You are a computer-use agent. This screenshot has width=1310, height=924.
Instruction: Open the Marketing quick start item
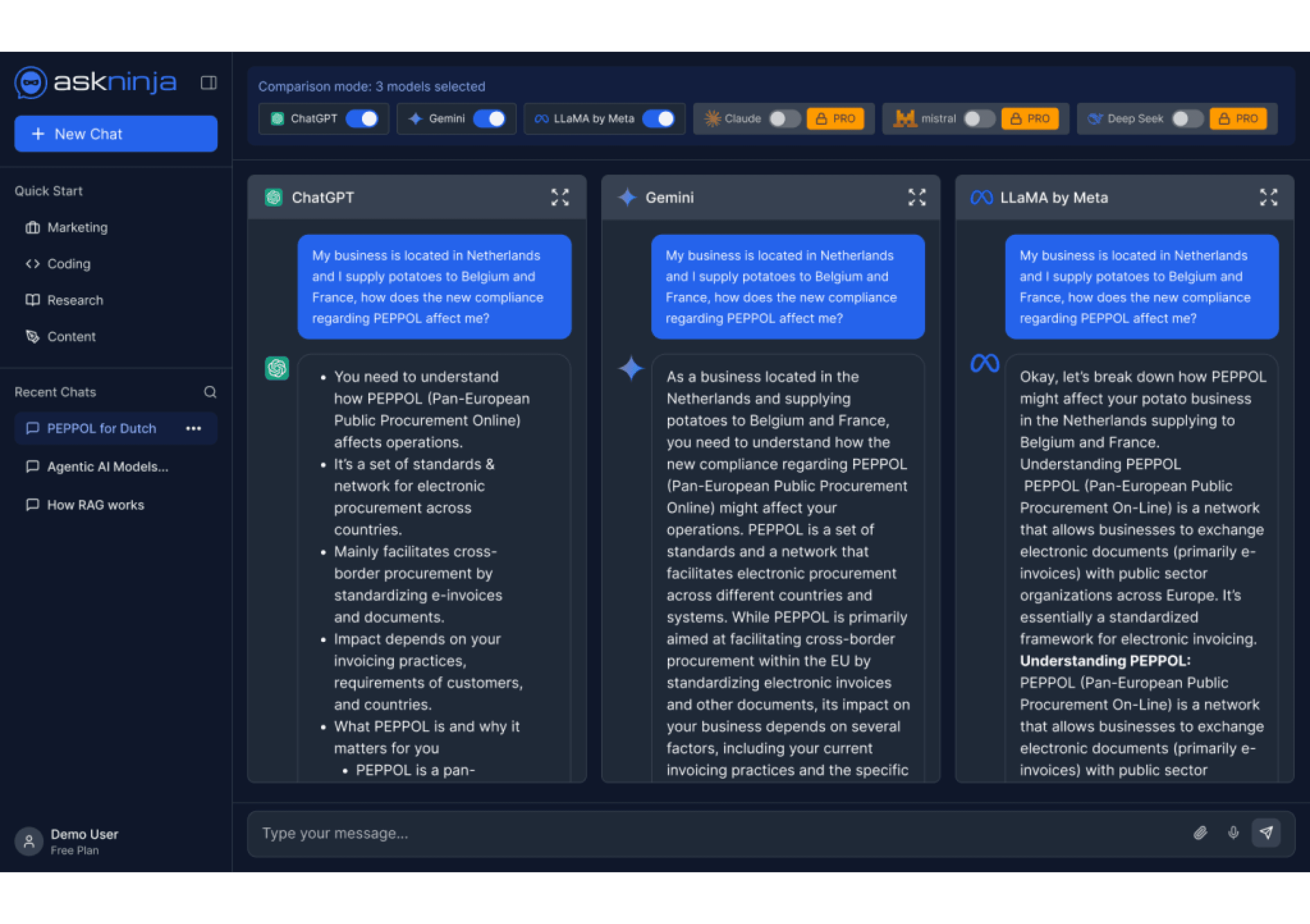[x=77, y=228]
